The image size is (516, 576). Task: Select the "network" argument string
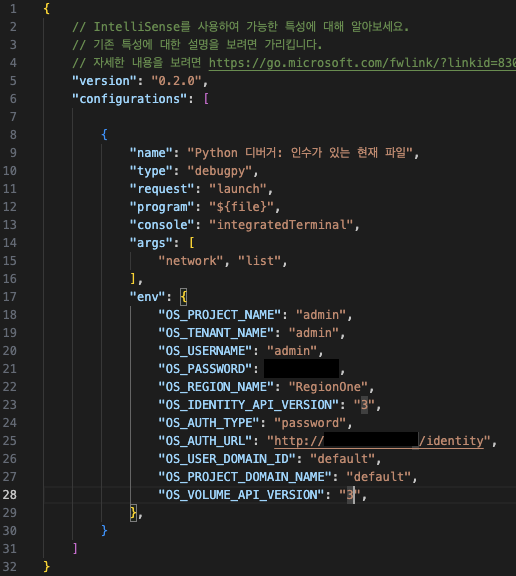tap(191, 261)
